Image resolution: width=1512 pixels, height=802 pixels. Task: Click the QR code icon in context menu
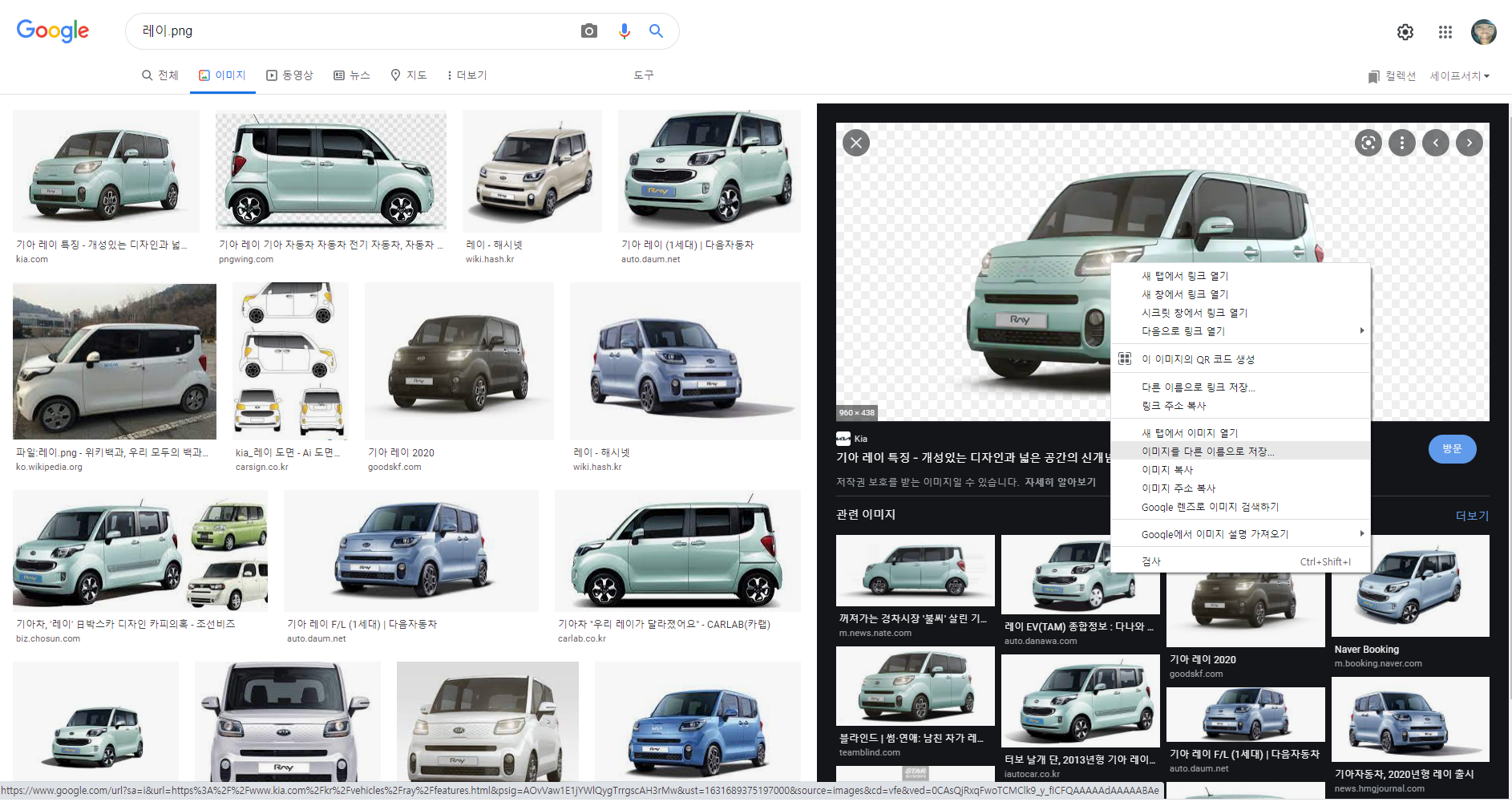point(1125,358)
